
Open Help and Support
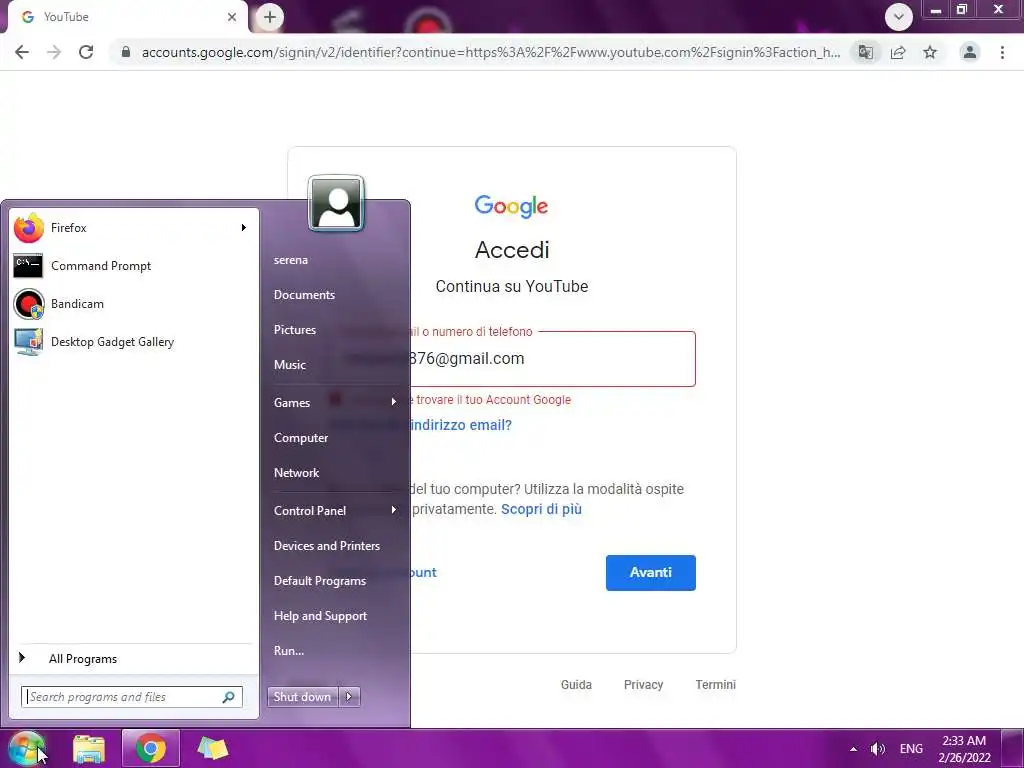pos(320,616)
